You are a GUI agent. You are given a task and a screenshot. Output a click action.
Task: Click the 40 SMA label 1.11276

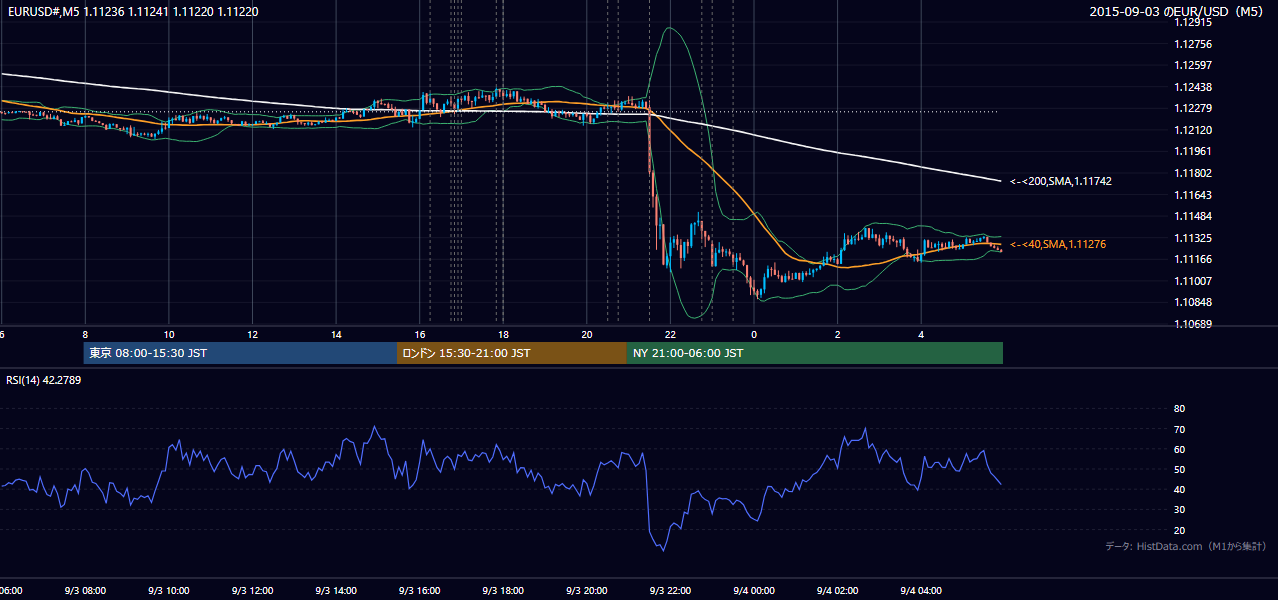point(1058,244)
